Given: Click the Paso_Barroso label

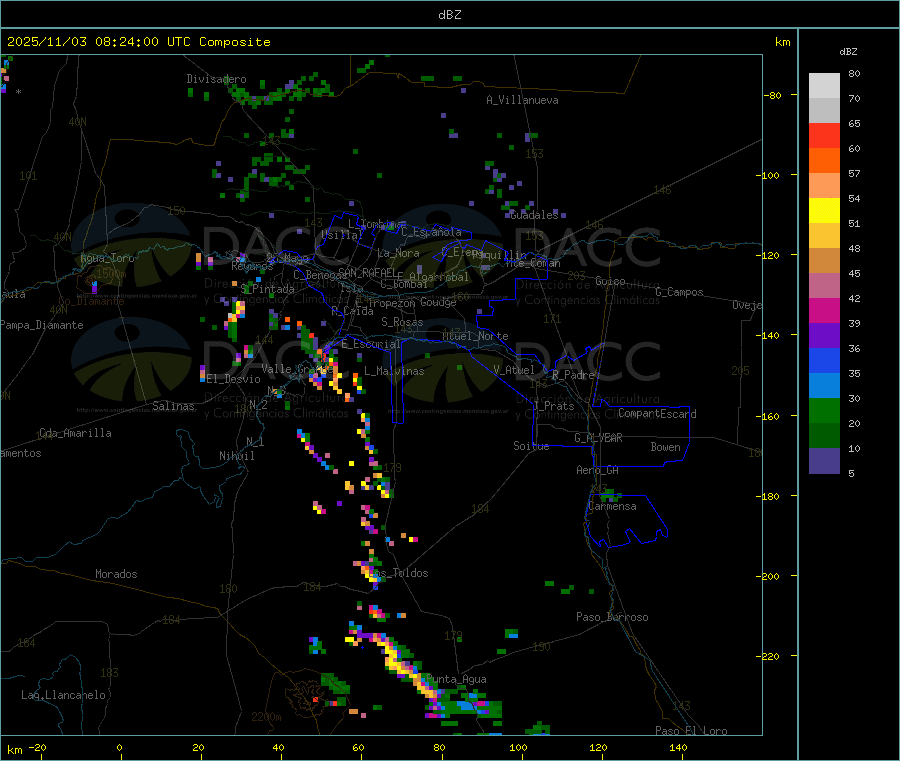Looking at the screenshot, I should (612, 617).
